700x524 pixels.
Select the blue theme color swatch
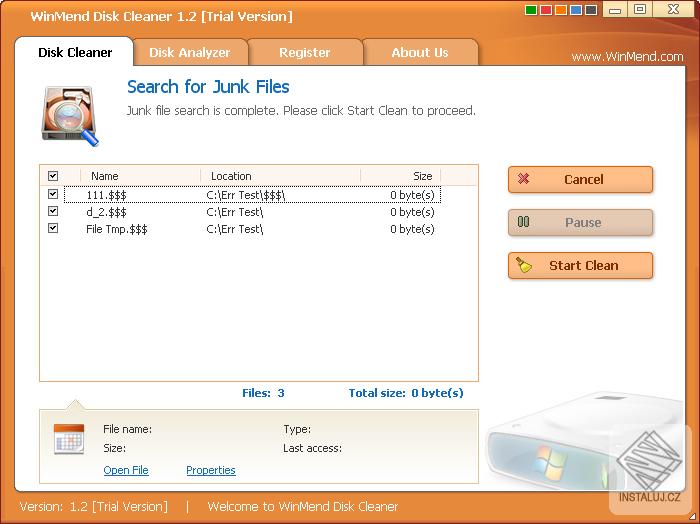pyautogui.click(x=576, y=10)
